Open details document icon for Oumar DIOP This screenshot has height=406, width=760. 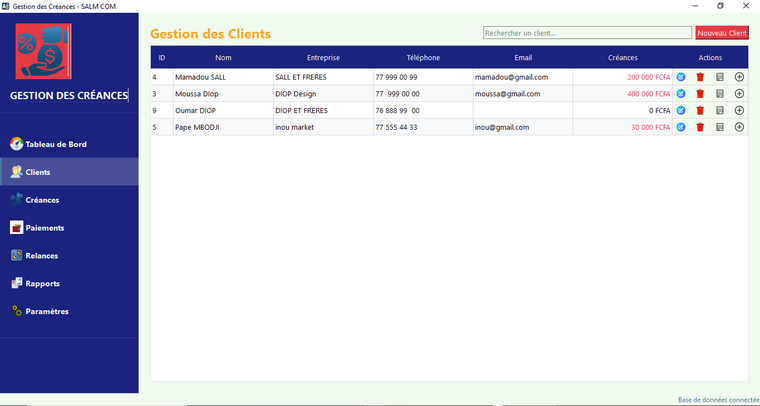coord(719,110)
